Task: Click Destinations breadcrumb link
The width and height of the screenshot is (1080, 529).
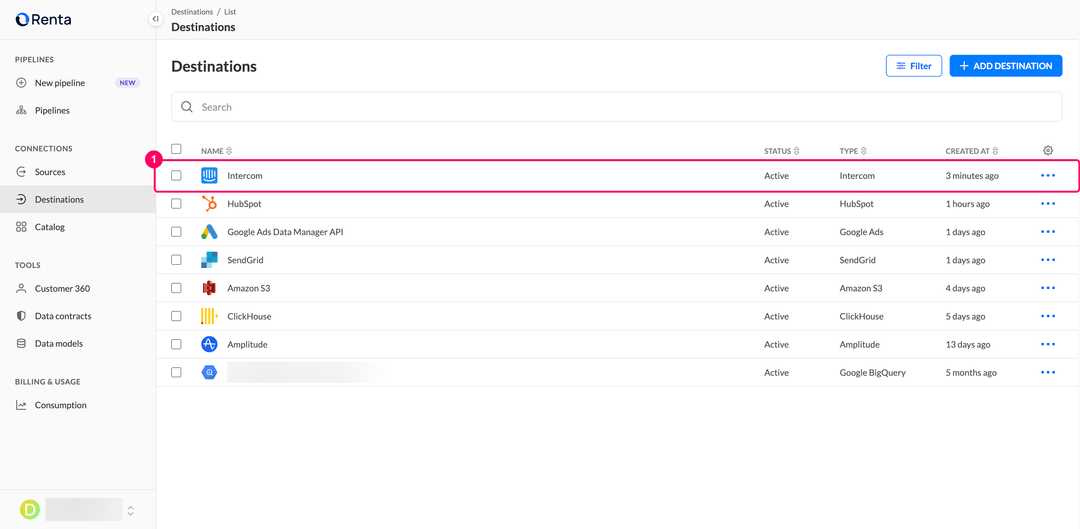Action: [191, 12]
